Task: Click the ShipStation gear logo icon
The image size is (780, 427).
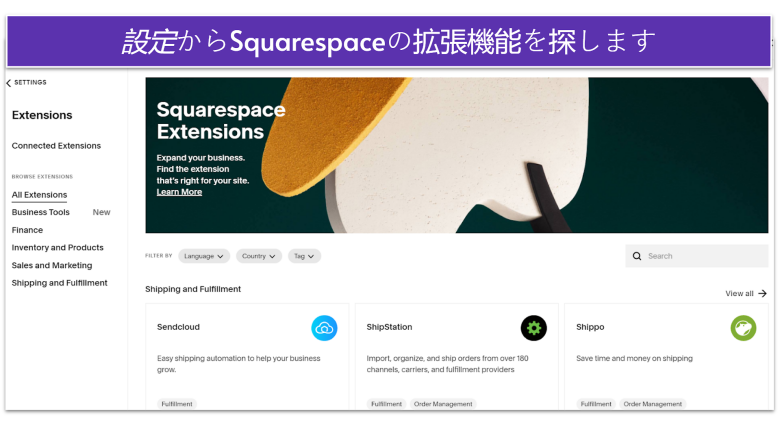Action: tap(534, 328)
